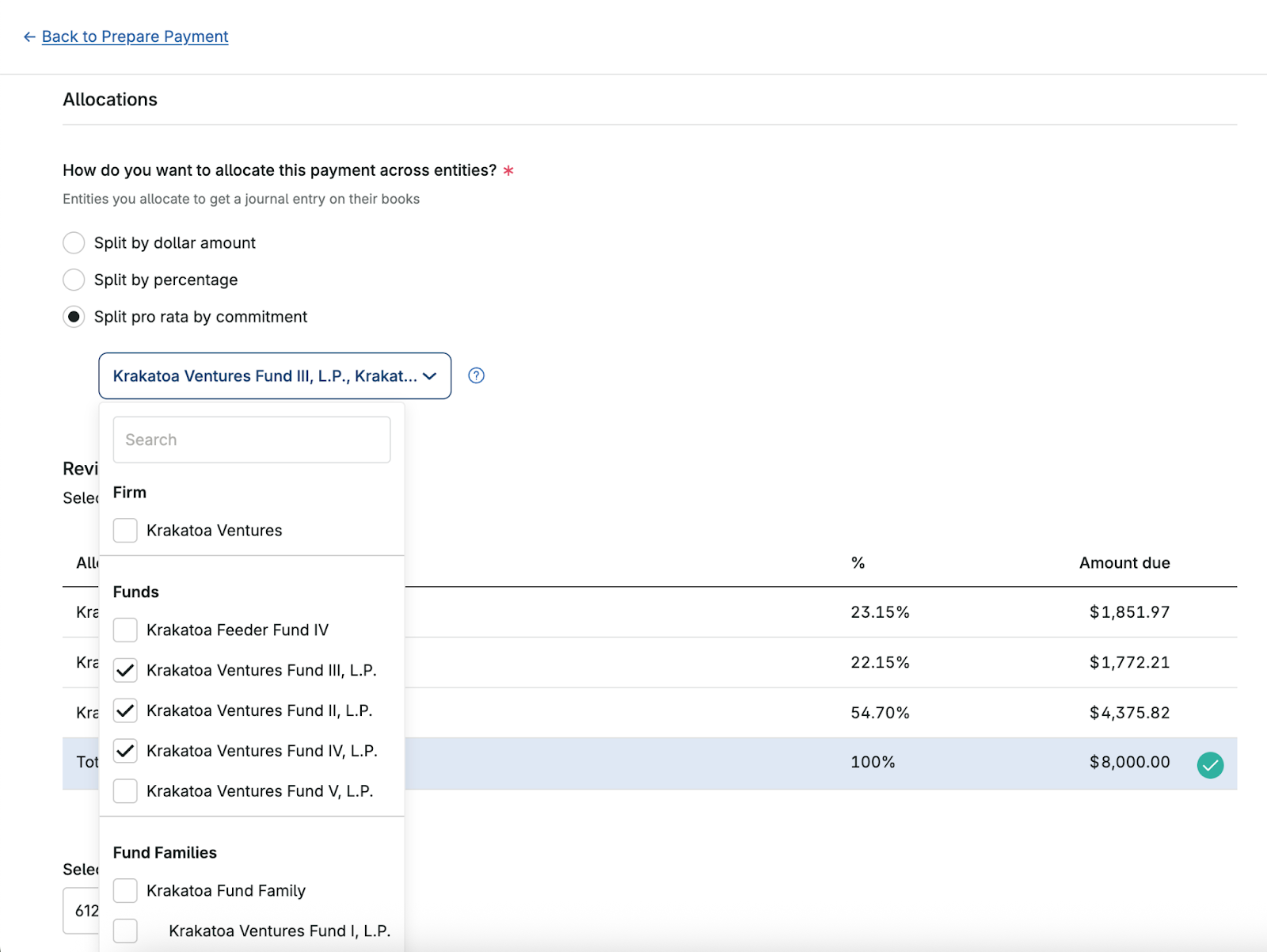Viewport: 1267px width, 952px height.
Task: Check Krakatoa Feeder Fund IV
Action: coord(125,630)
